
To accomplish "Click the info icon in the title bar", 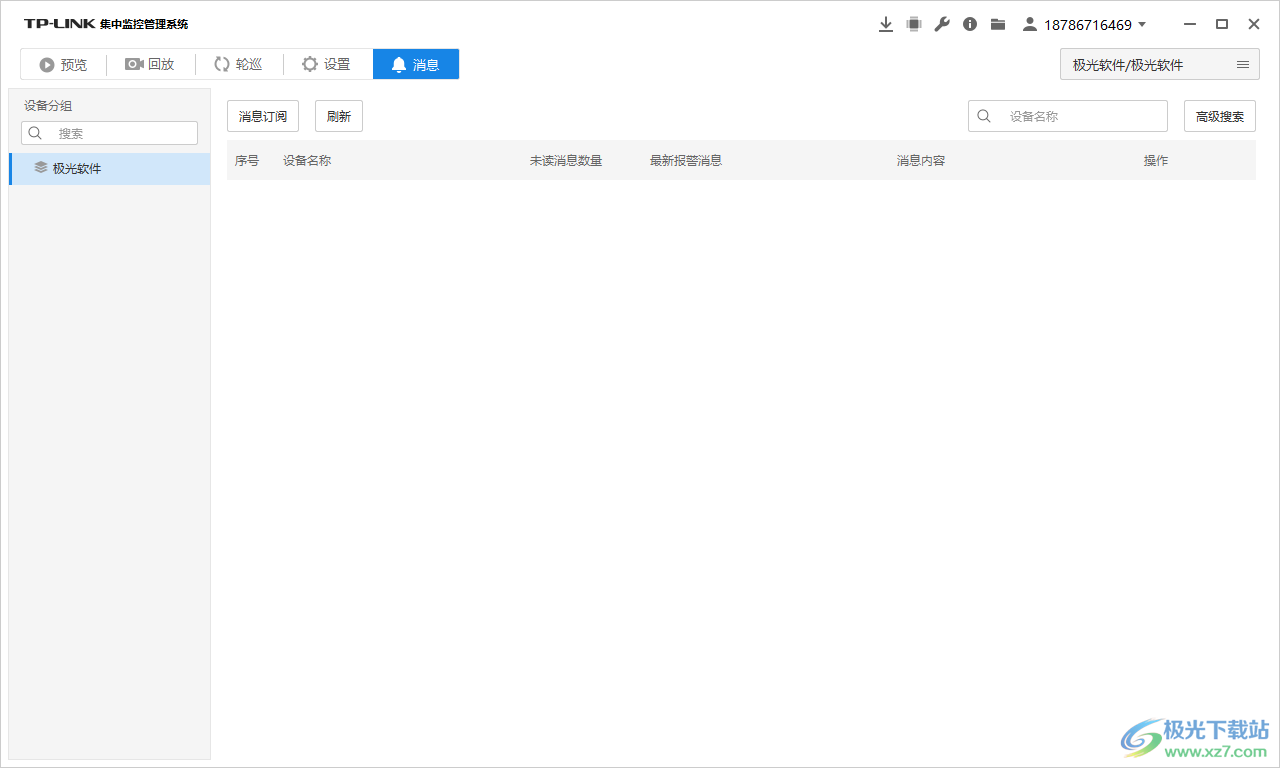I will point(969,23).
